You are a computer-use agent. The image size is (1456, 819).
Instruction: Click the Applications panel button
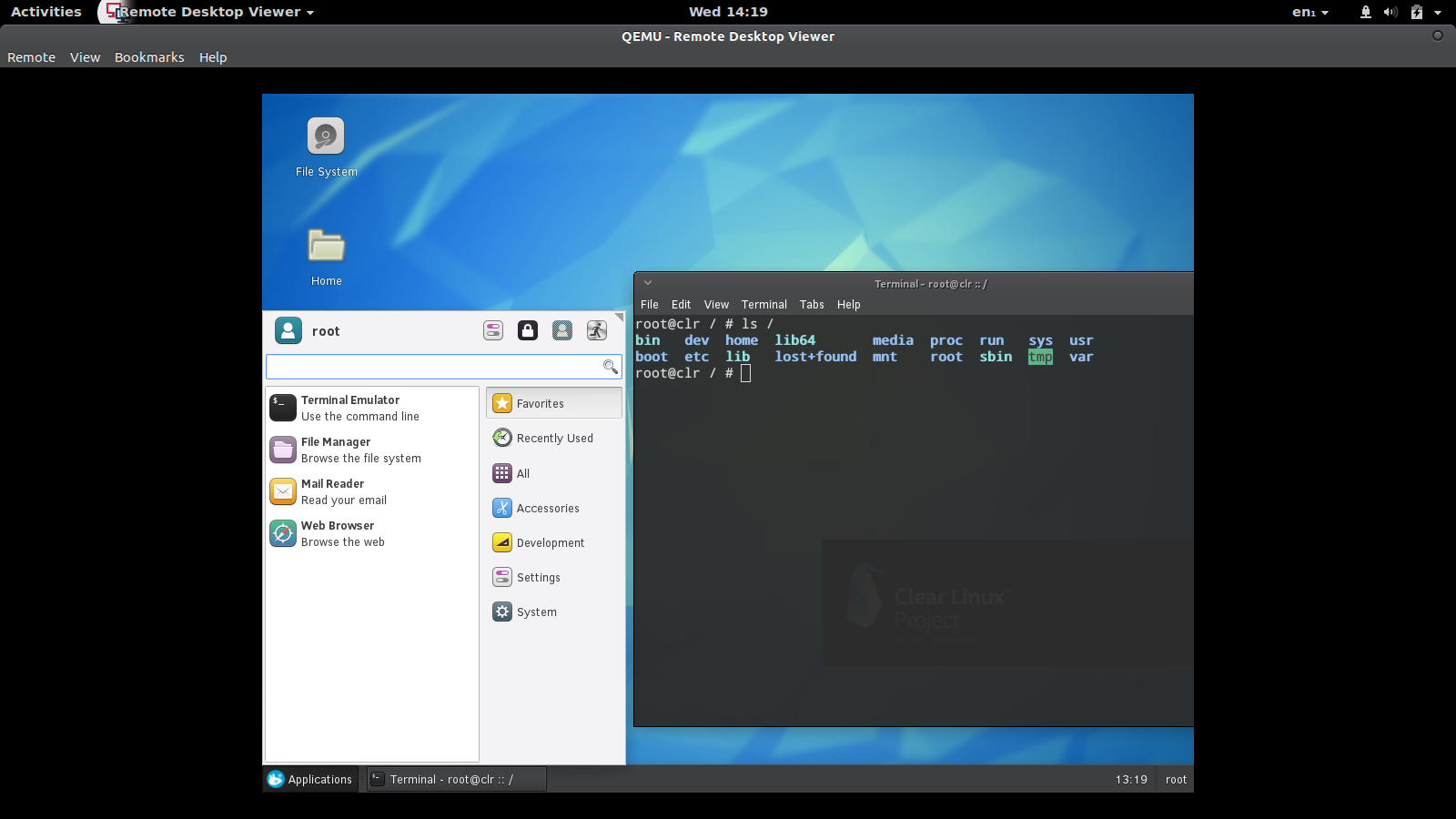[310, 779]
